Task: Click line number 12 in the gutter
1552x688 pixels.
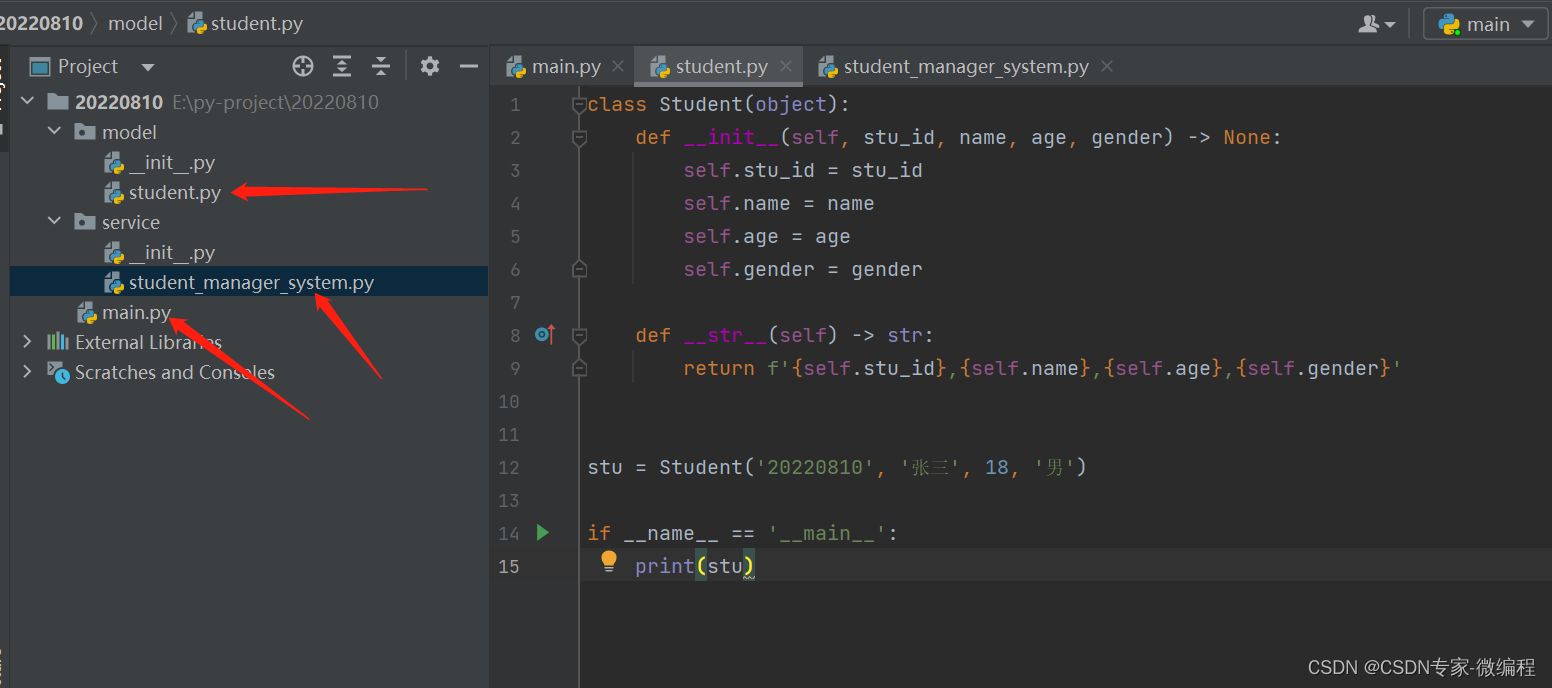Action: (509, 467)
